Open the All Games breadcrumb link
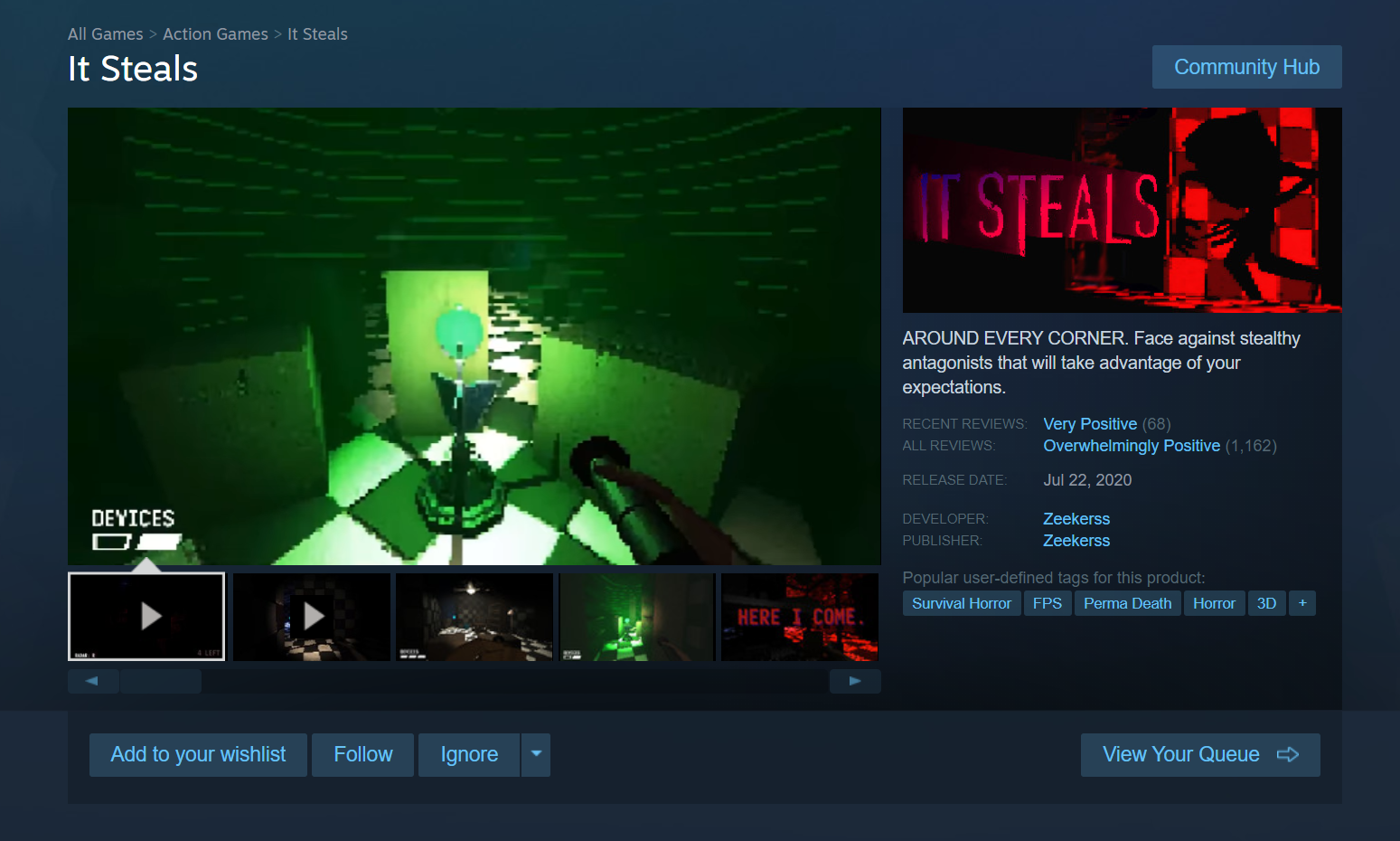1400x841 pixels. [105, 34]
